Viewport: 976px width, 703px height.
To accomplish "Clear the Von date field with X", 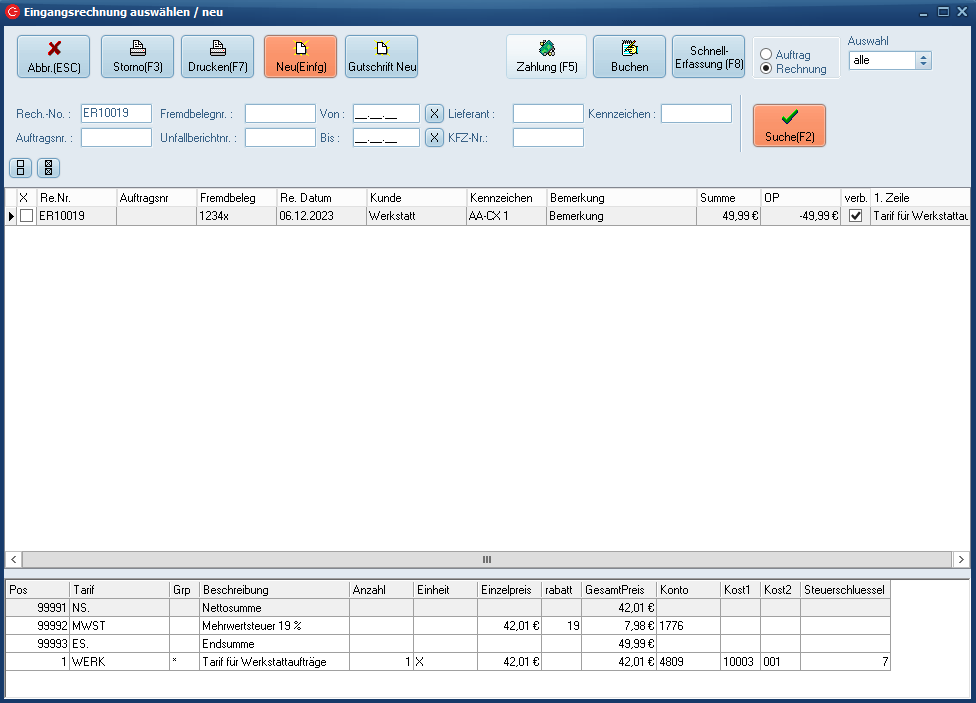I will (x=434, y=114).
